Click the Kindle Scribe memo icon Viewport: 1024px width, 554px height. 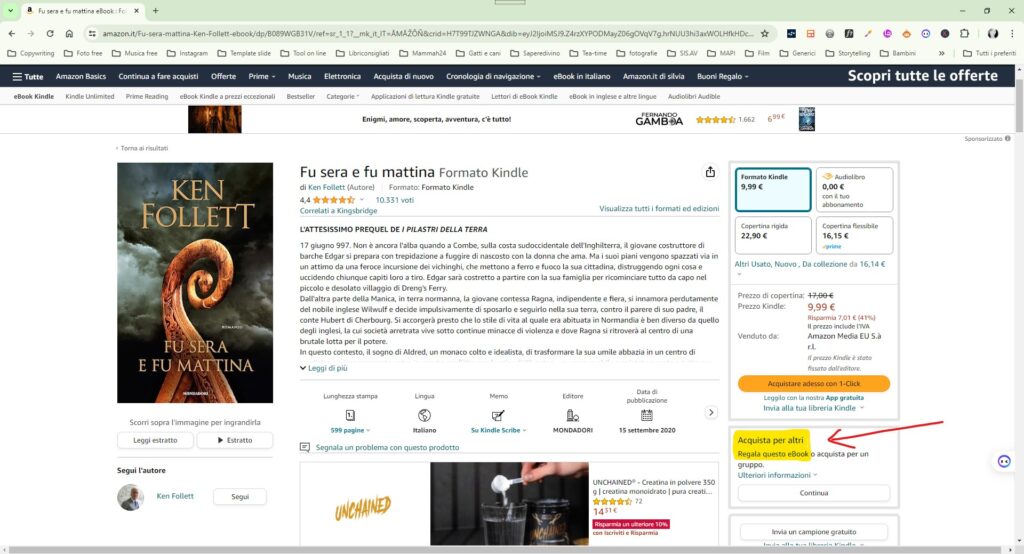click(x=498, y=415)
